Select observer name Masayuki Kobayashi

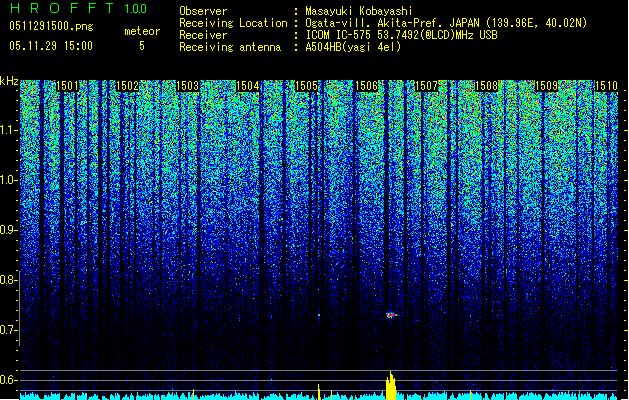click(359, 11)
